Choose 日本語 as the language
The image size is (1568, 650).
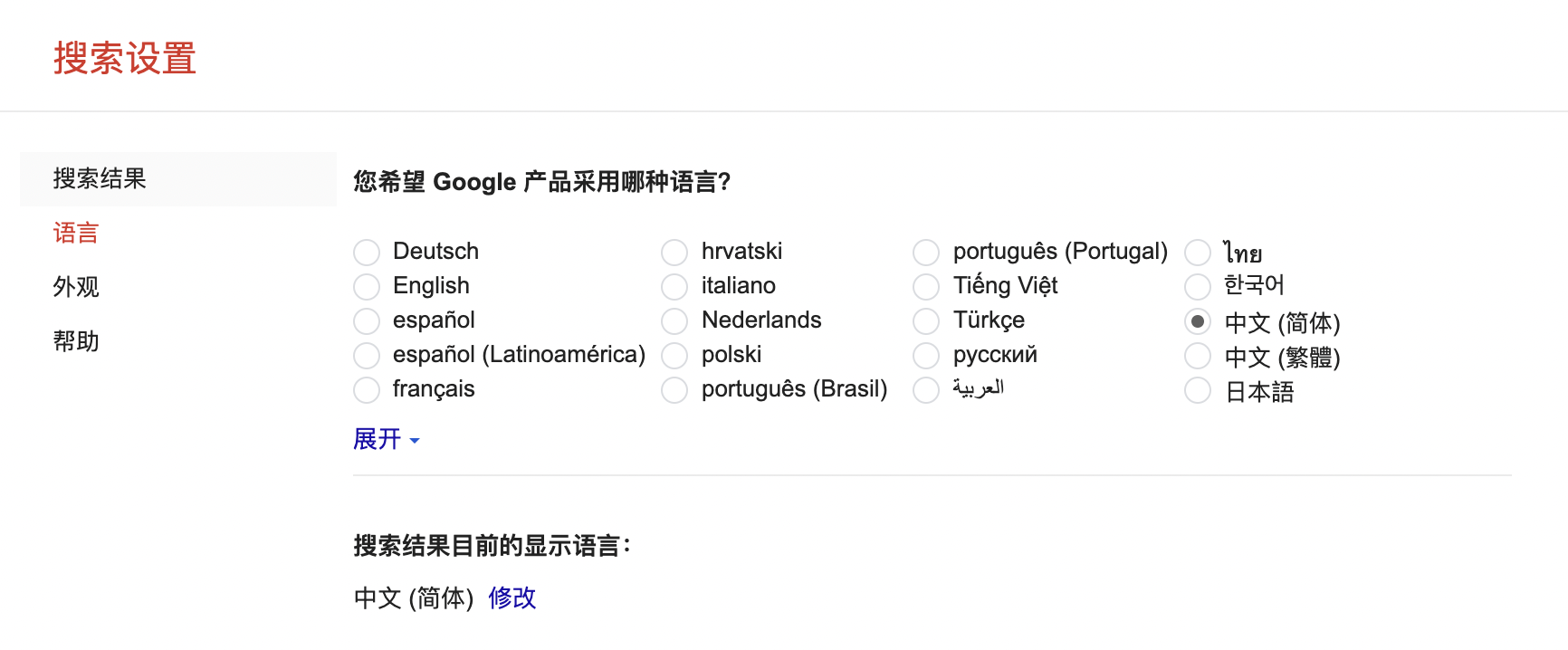(x=1198, y=390)
